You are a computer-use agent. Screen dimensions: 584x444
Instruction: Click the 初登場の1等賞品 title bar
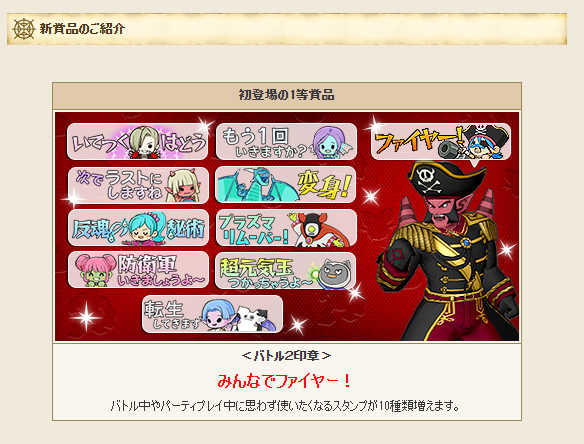click(287, 95)
